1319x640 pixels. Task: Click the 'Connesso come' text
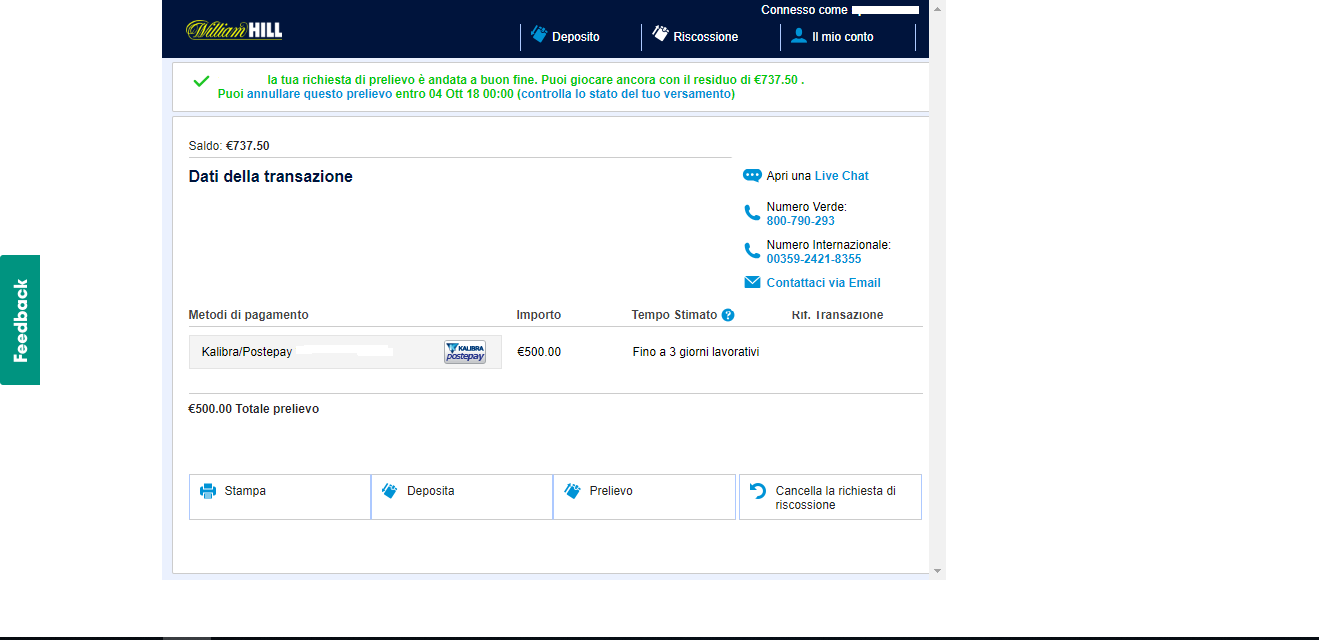coord(803,10)
